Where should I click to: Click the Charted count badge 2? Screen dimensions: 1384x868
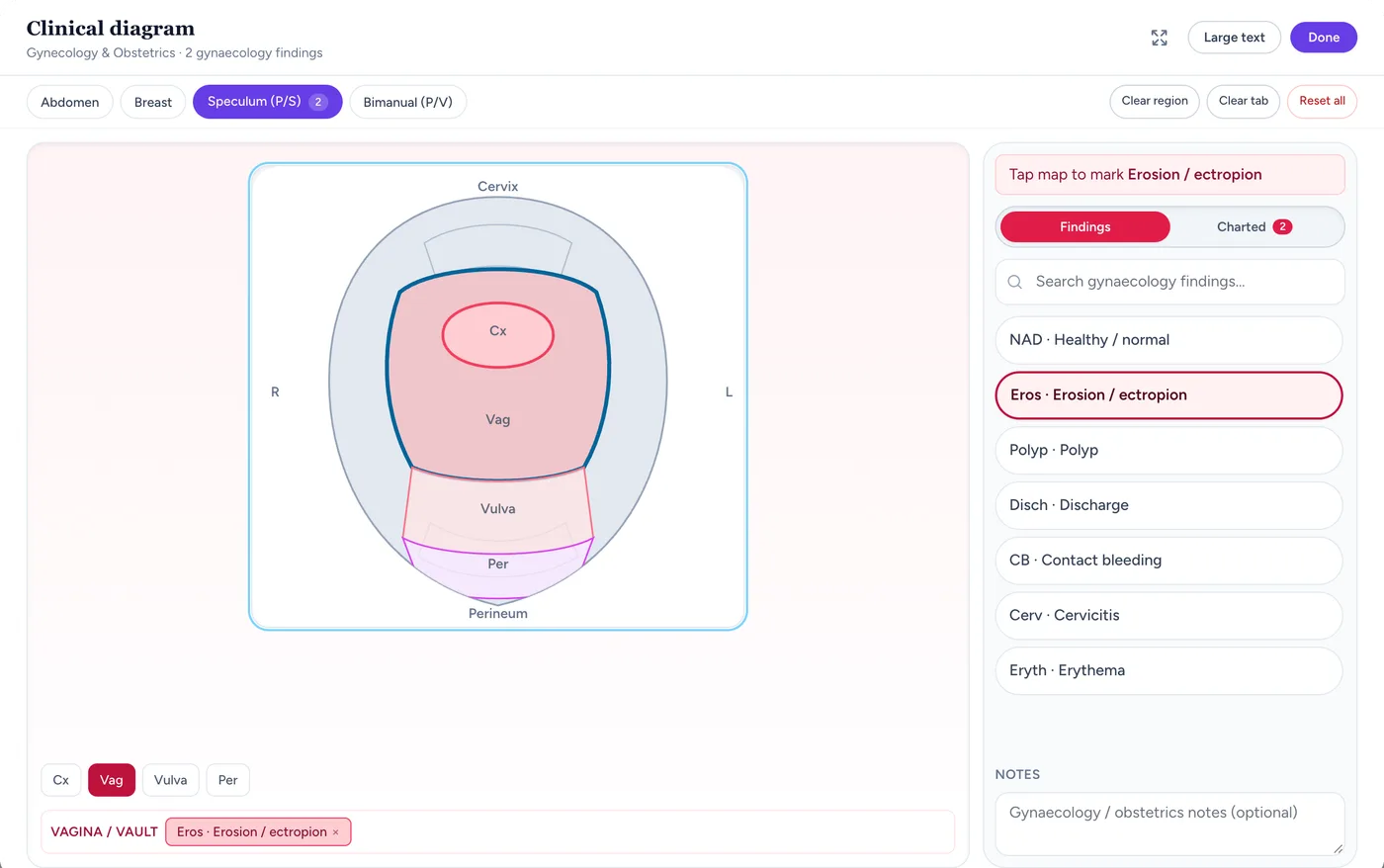click(1282, 226)
